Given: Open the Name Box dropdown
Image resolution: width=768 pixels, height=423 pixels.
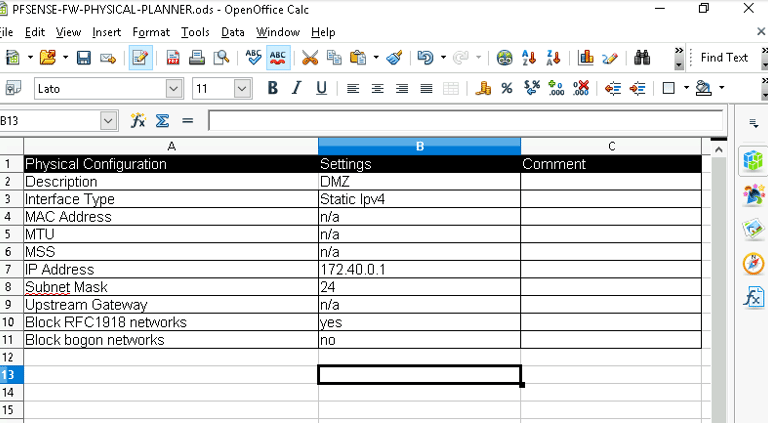Looking at the screenshot, I should 109,121.
